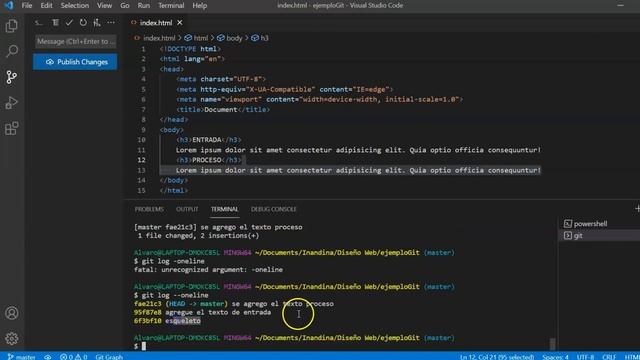Click Document title text on line 7

point(221,109)
